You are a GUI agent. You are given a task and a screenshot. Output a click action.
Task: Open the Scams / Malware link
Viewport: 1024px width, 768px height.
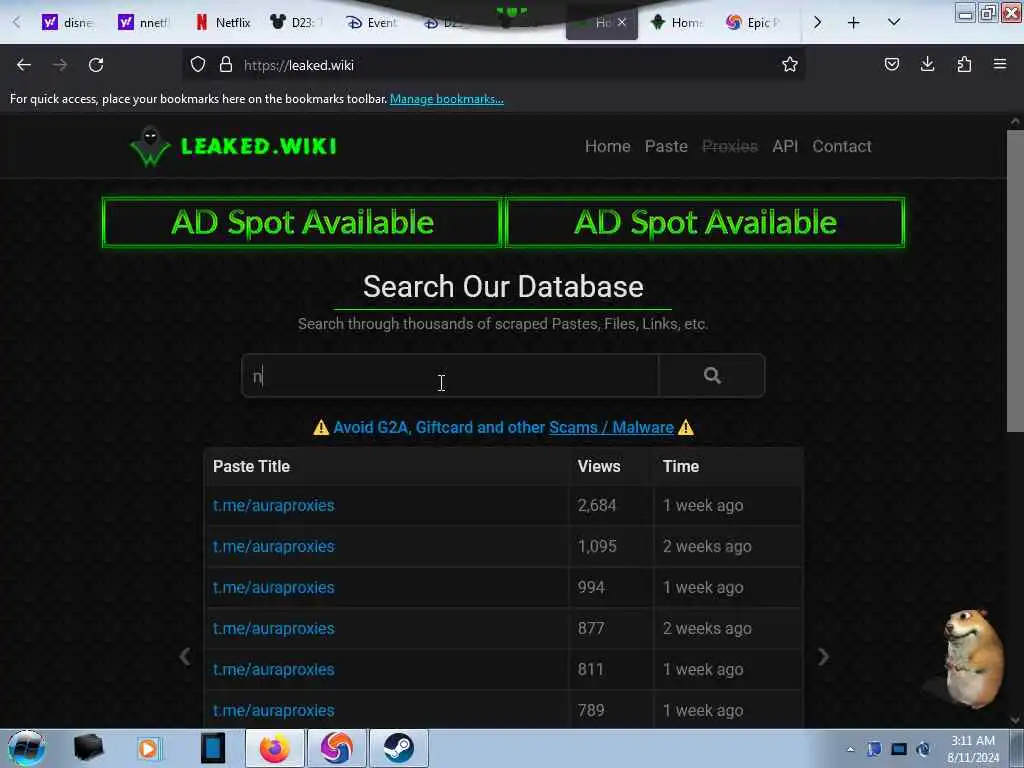pyautogui.click(x=611, y=427)
